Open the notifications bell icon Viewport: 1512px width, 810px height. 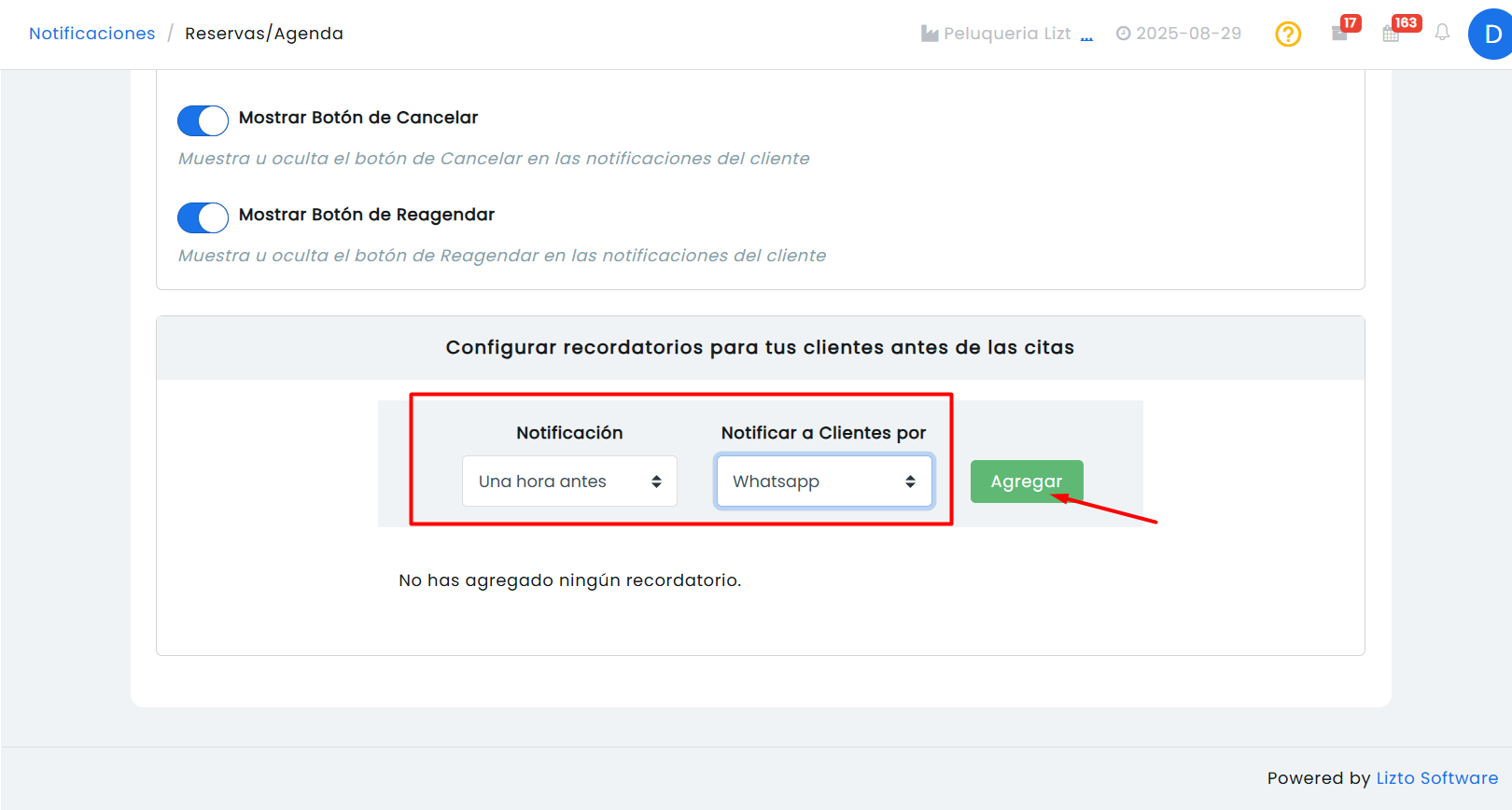click(1442, 33)
